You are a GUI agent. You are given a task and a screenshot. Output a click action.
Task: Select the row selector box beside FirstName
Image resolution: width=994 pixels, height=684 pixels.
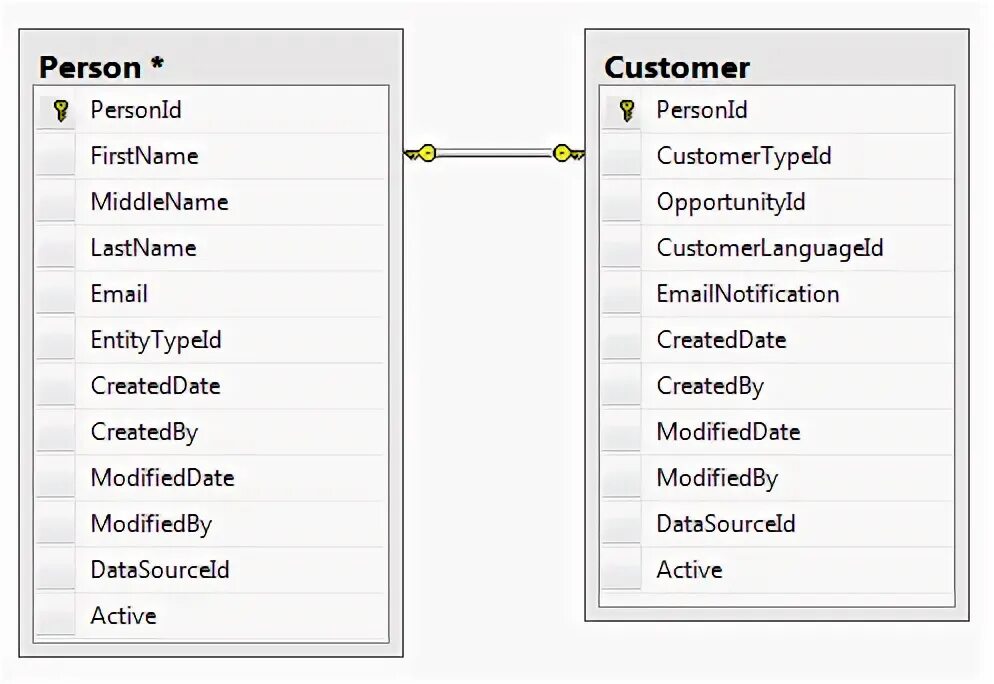click(x=57, y=156)
